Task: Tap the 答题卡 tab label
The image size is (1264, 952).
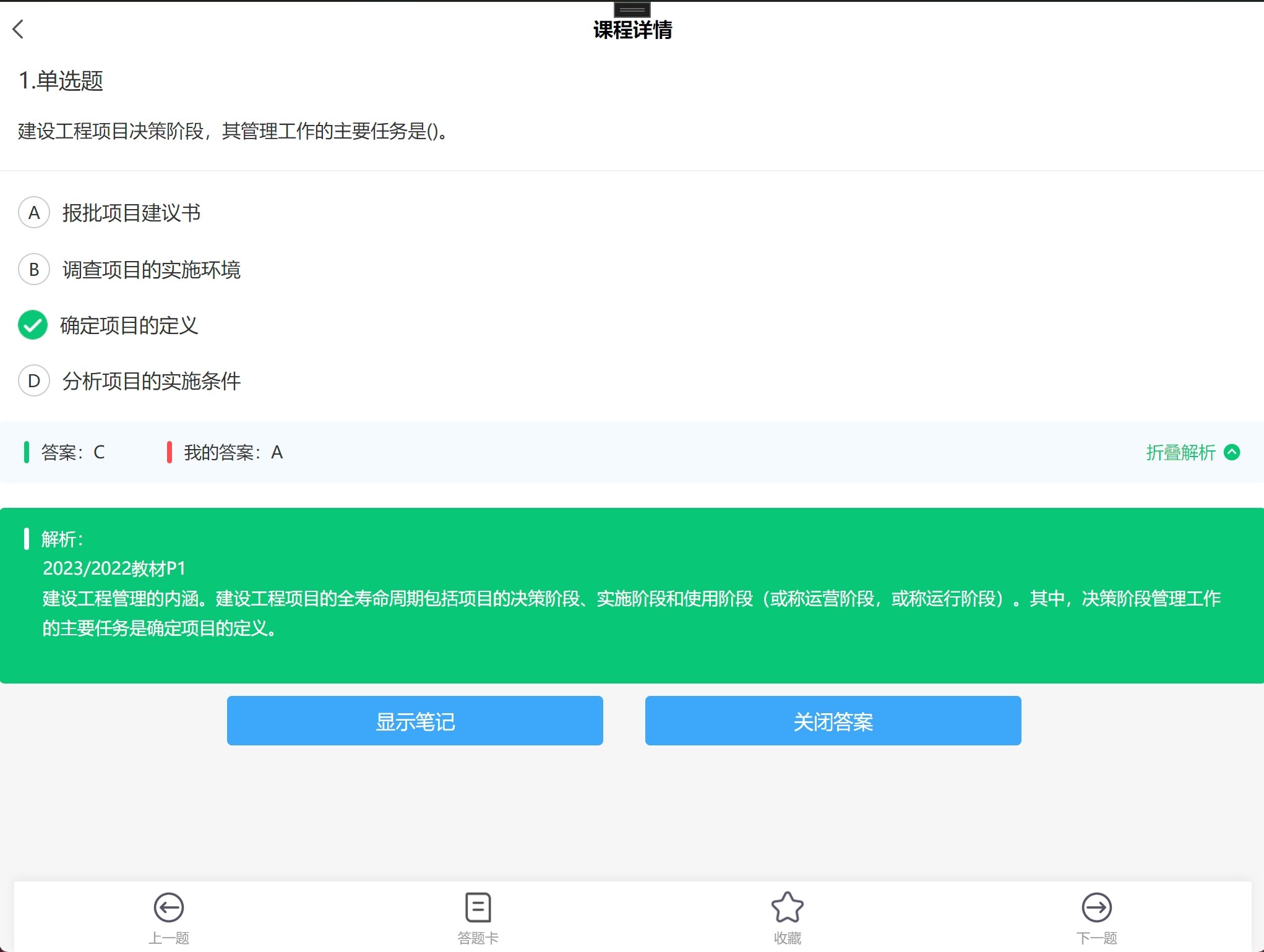Action: pos(478,938)
